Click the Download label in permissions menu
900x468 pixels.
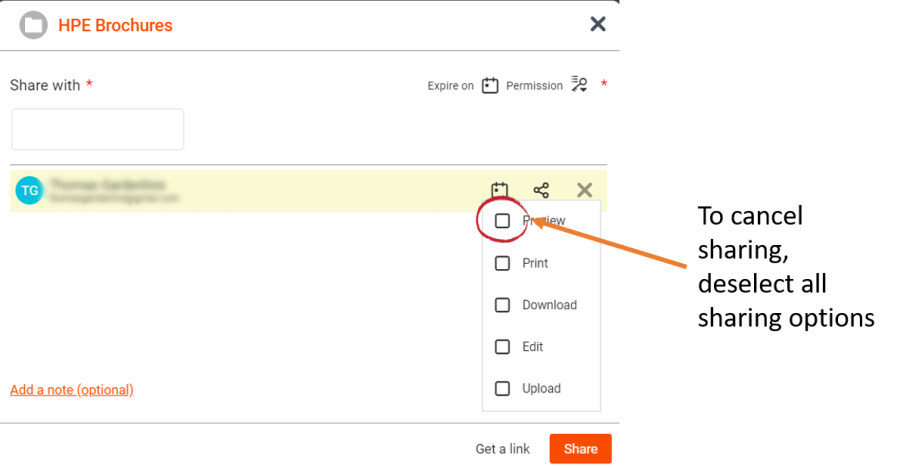click(549, 305)
